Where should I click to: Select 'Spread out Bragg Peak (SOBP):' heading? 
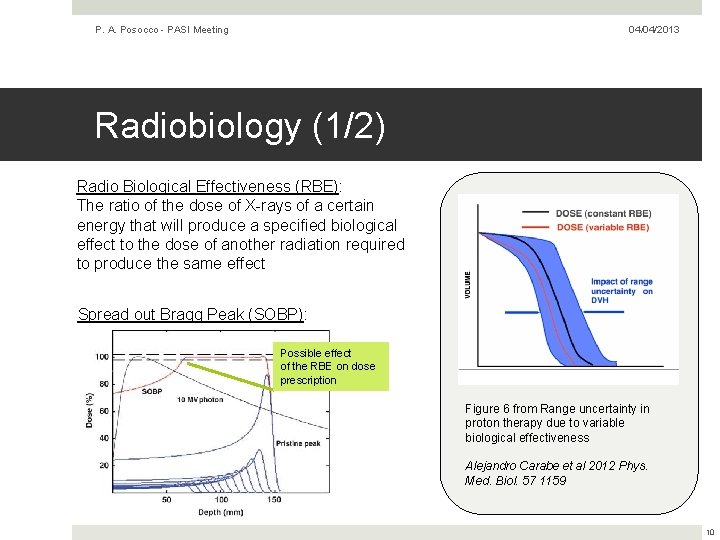pyautogui.click(x=192, y=315)
